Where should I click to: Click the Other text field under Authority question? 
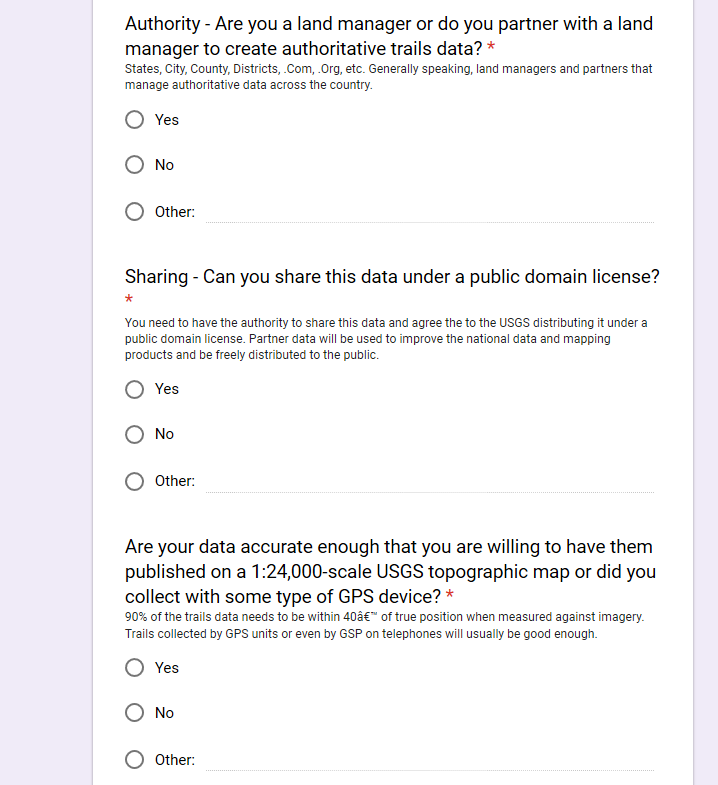(430, 212)
